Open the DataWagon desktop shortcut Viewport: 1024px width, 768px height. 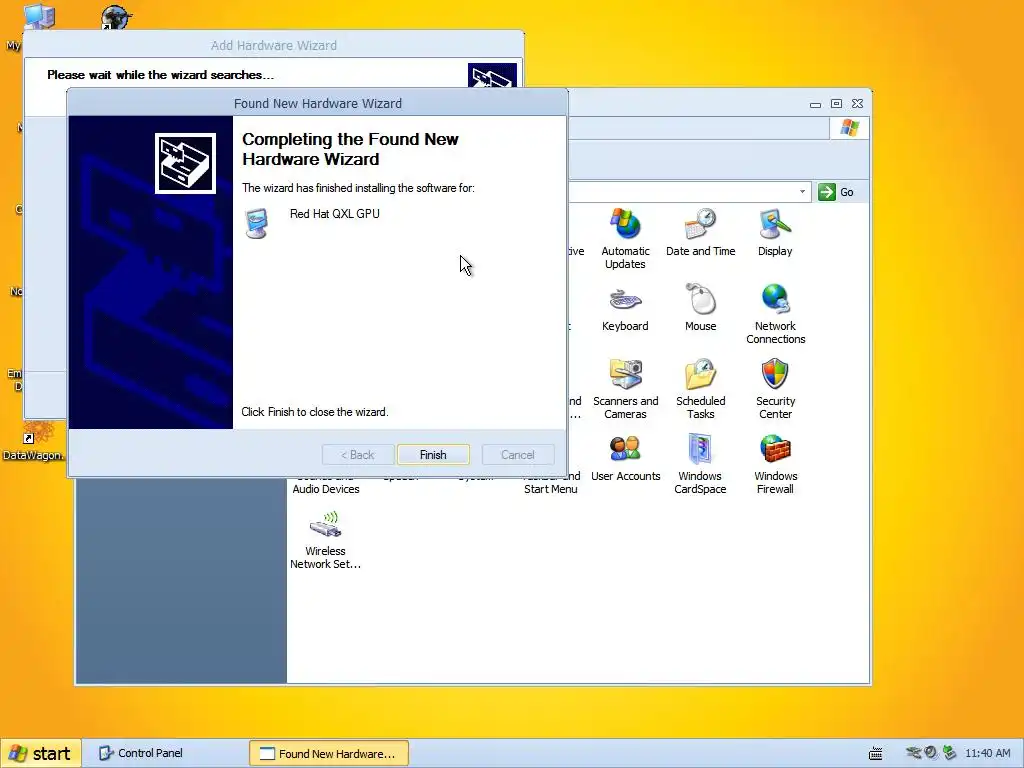pyautogui.click(x=34, y=441)
